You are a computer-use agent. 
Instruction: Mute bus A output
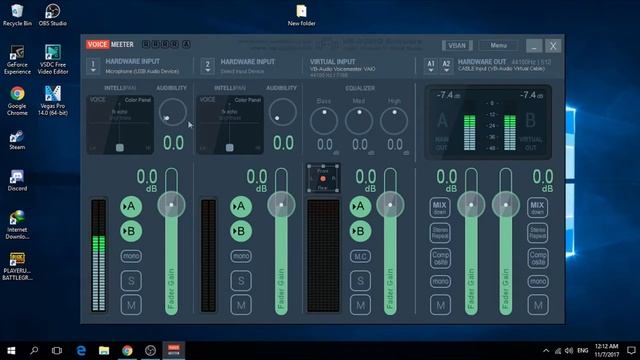click(440, 305)
